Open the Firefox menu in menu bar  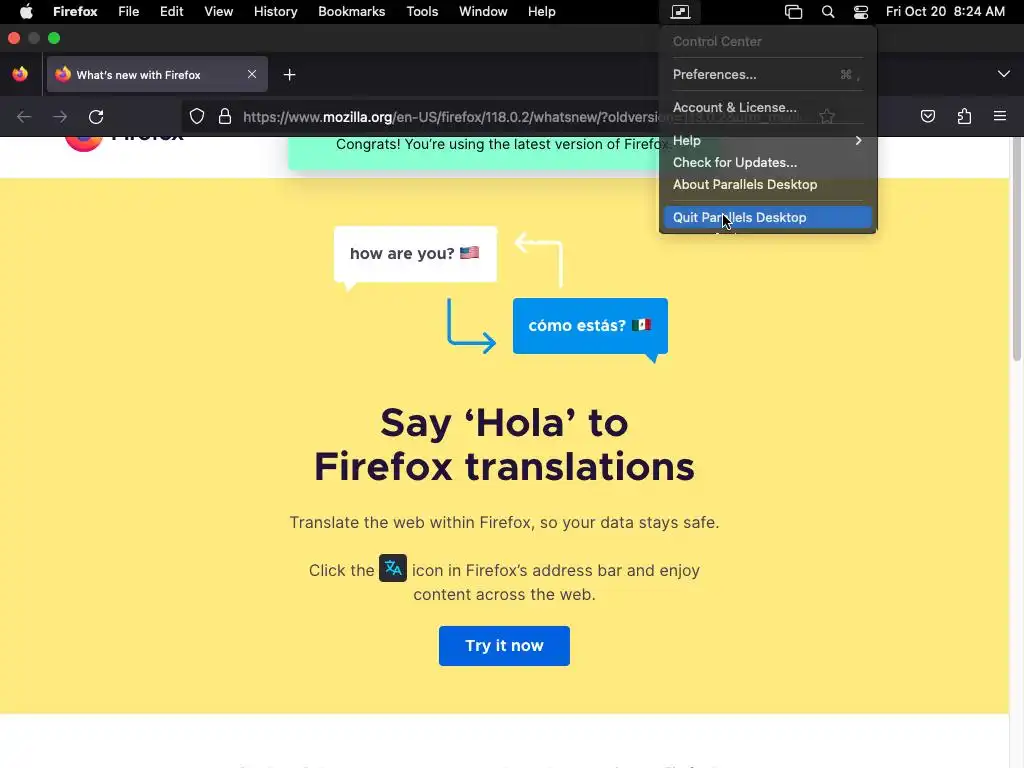75,12
